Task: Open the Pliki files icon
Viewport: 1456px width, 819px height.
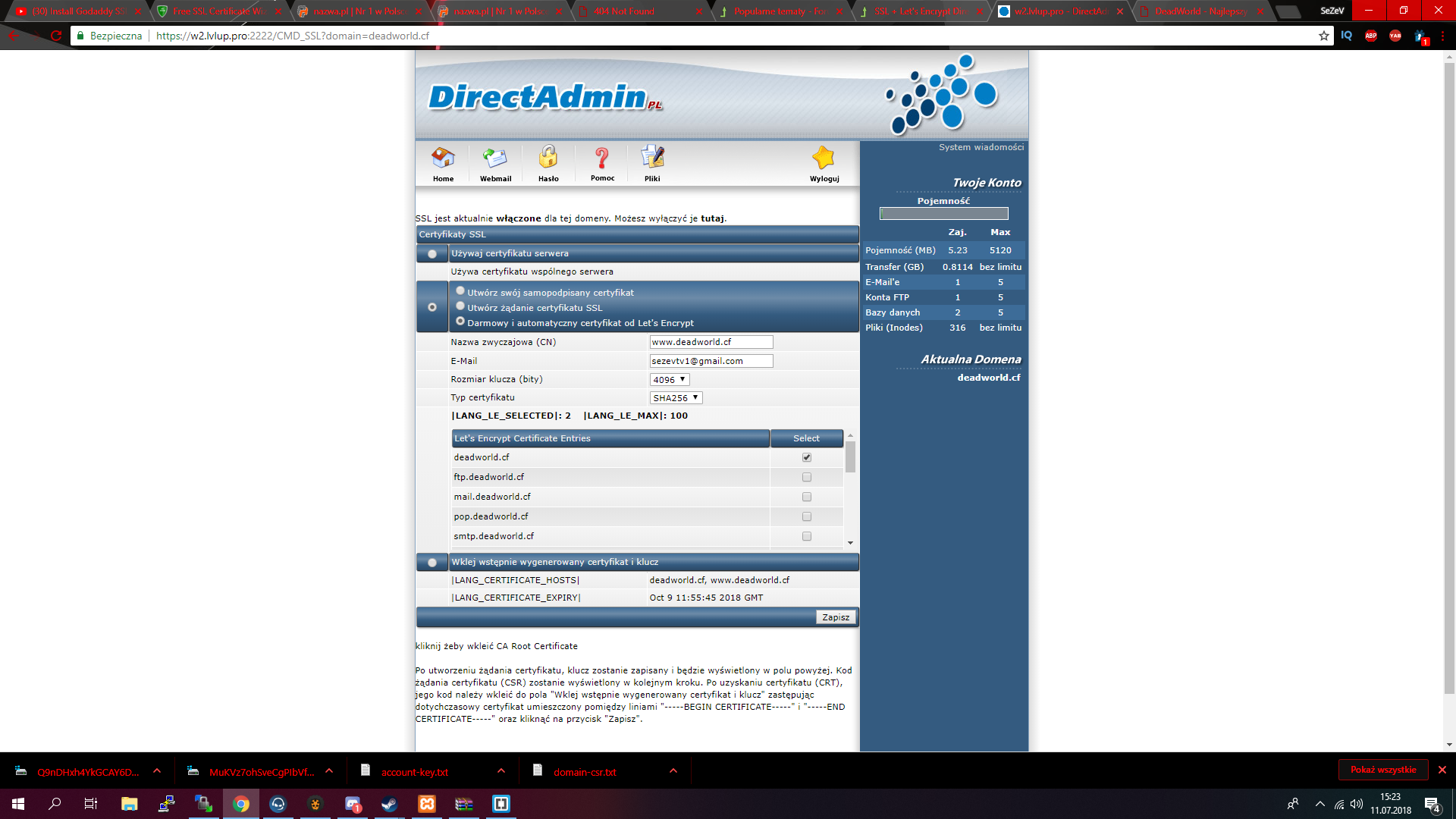Action: click(652, 158)
